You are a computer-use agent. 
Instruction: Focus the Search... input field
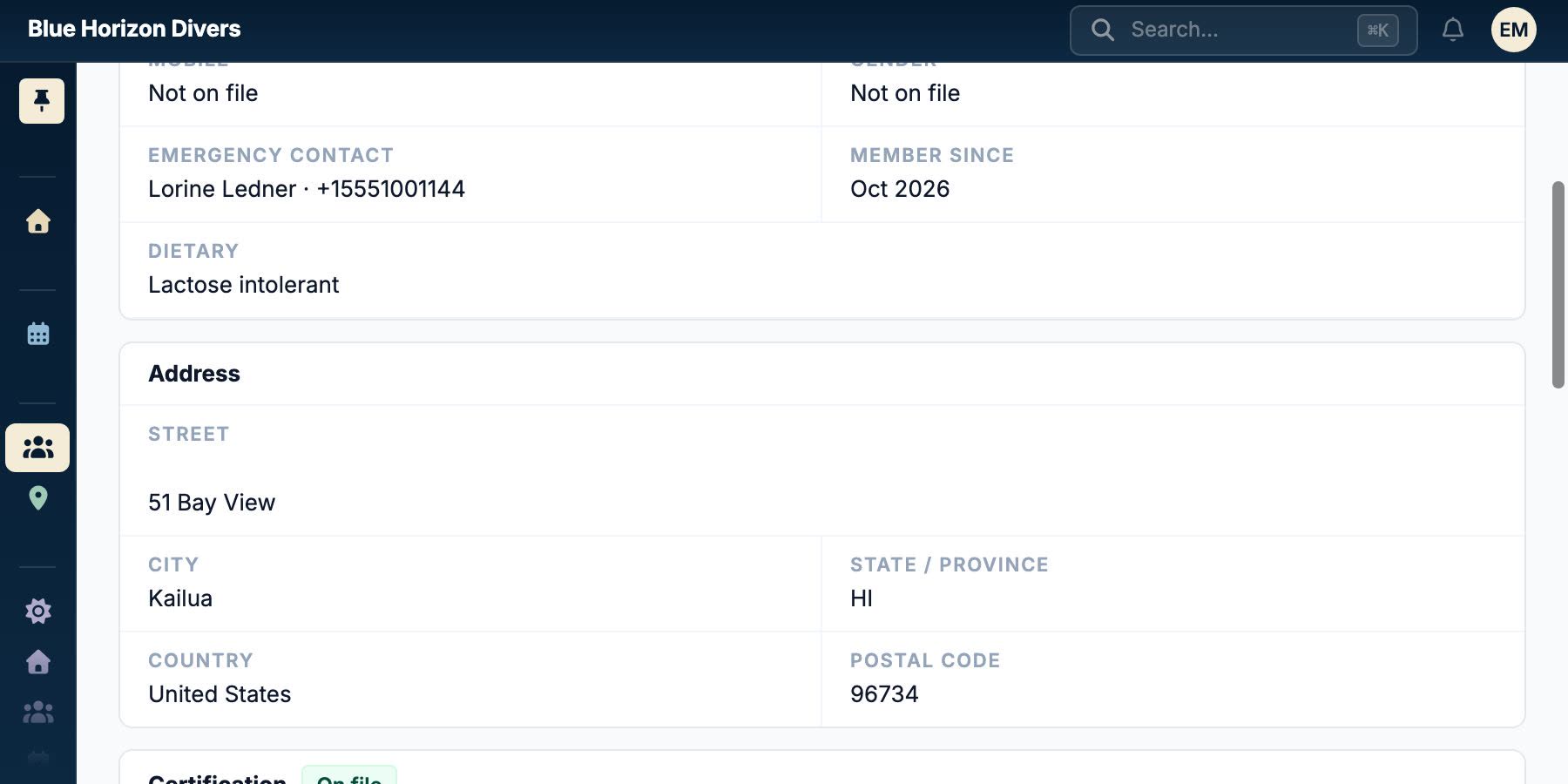pos(1243,30)
